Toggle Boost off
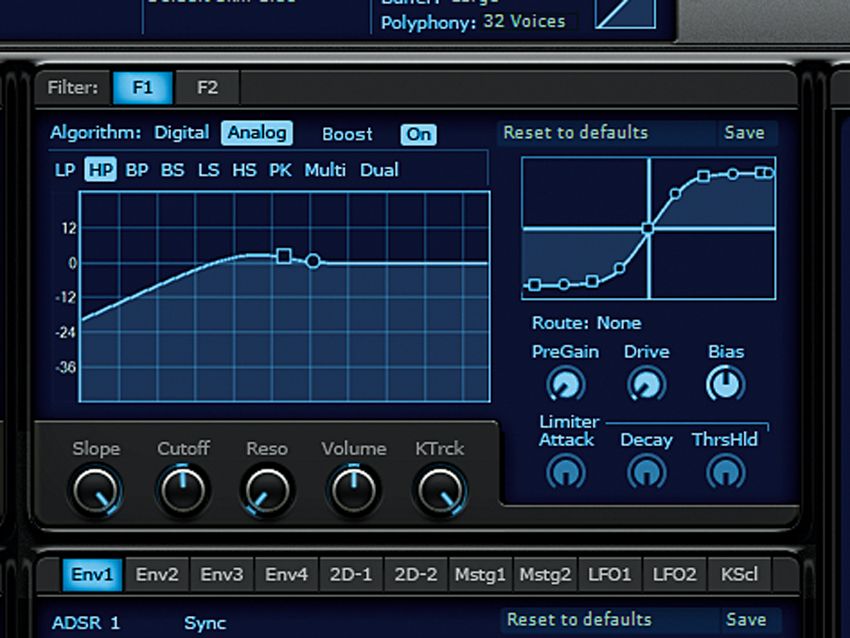Viewport: 850px width, 638px height. click(418, 134)
